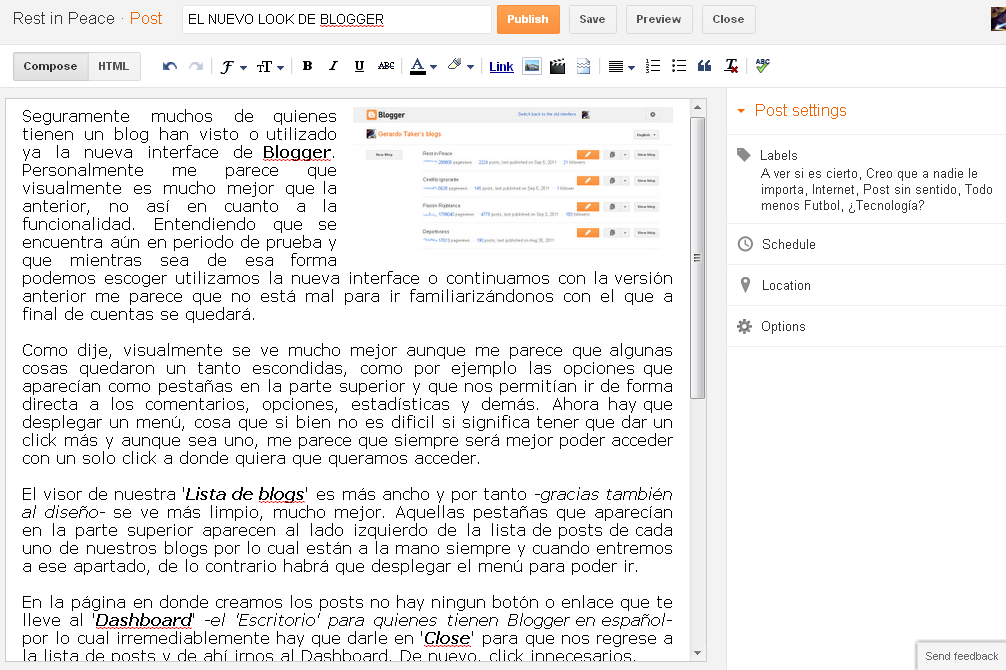1006x670 pixels.
Task: Click the 'Dashboard' italic text in post
Action: pyautogui.click(x=144, y=620)
